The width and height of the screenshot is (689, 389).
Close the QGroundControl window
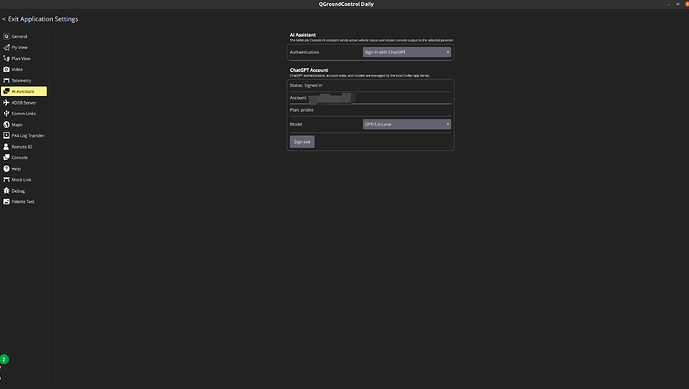[x=686, y=4]
